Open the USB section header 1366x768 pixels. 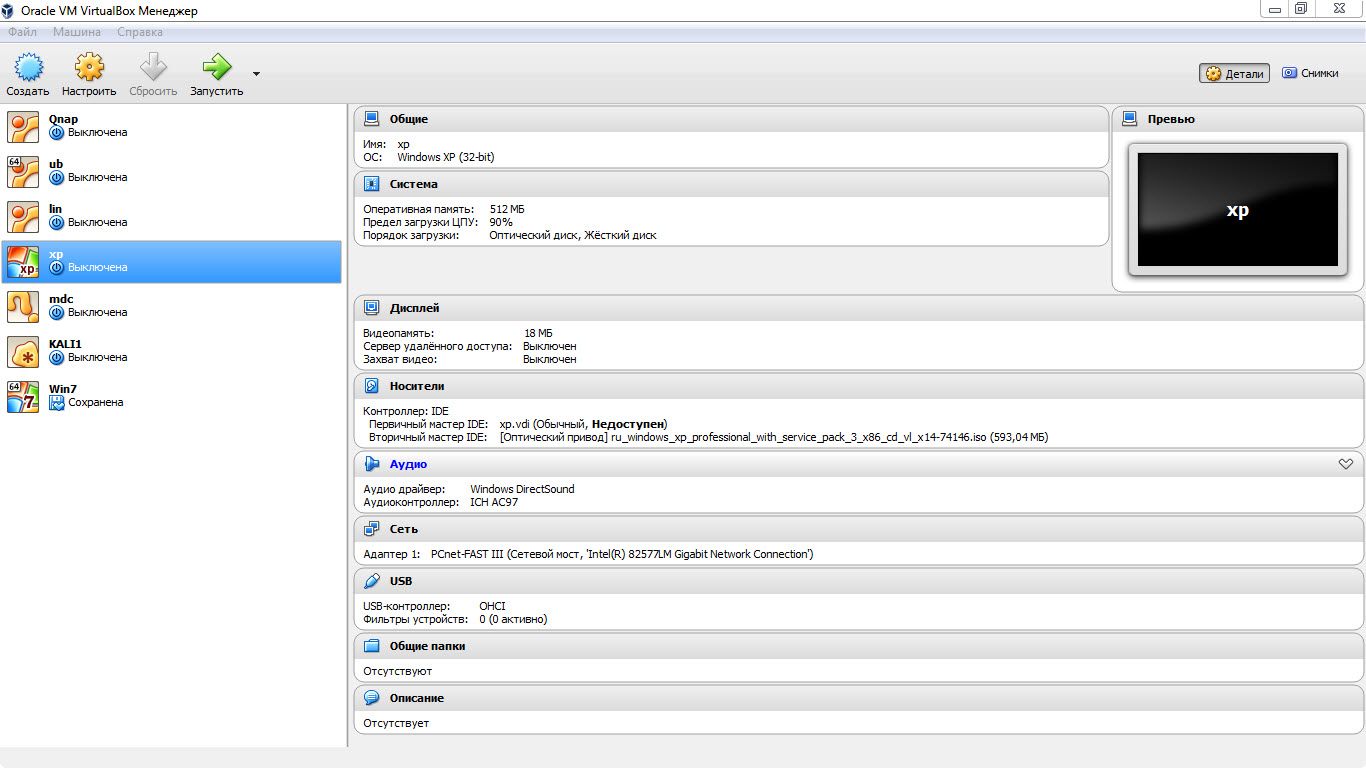point(401,581)
